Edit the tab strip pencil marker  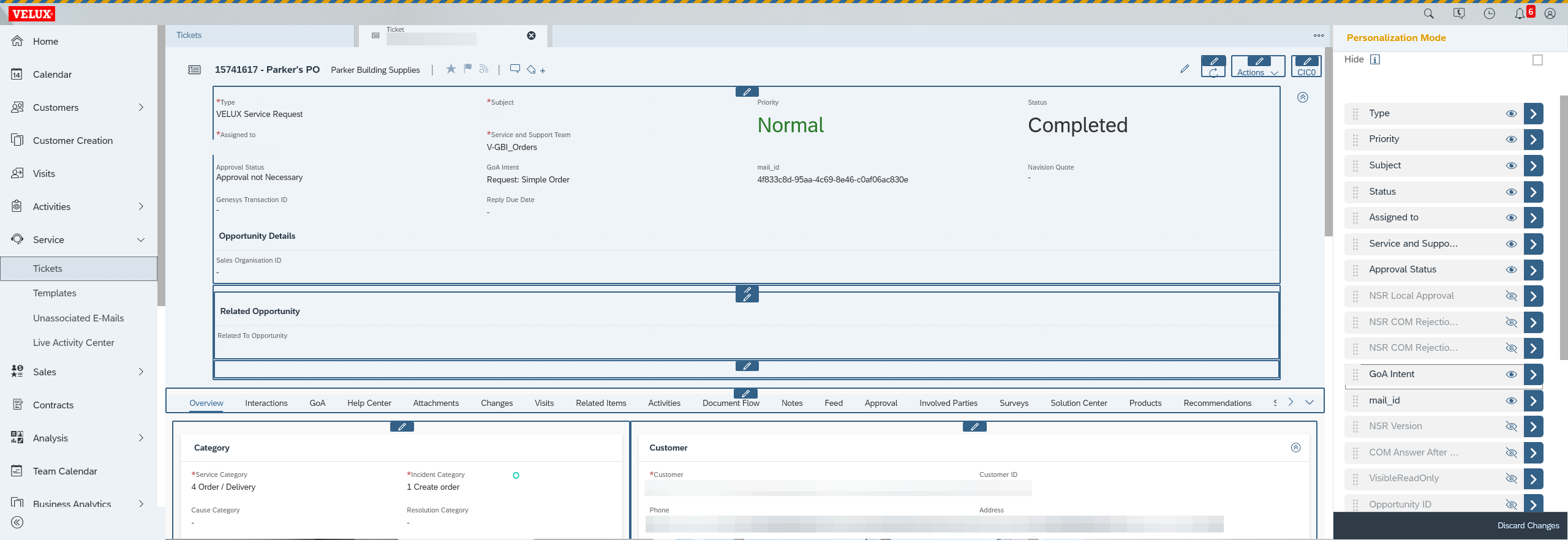point(745,394)
